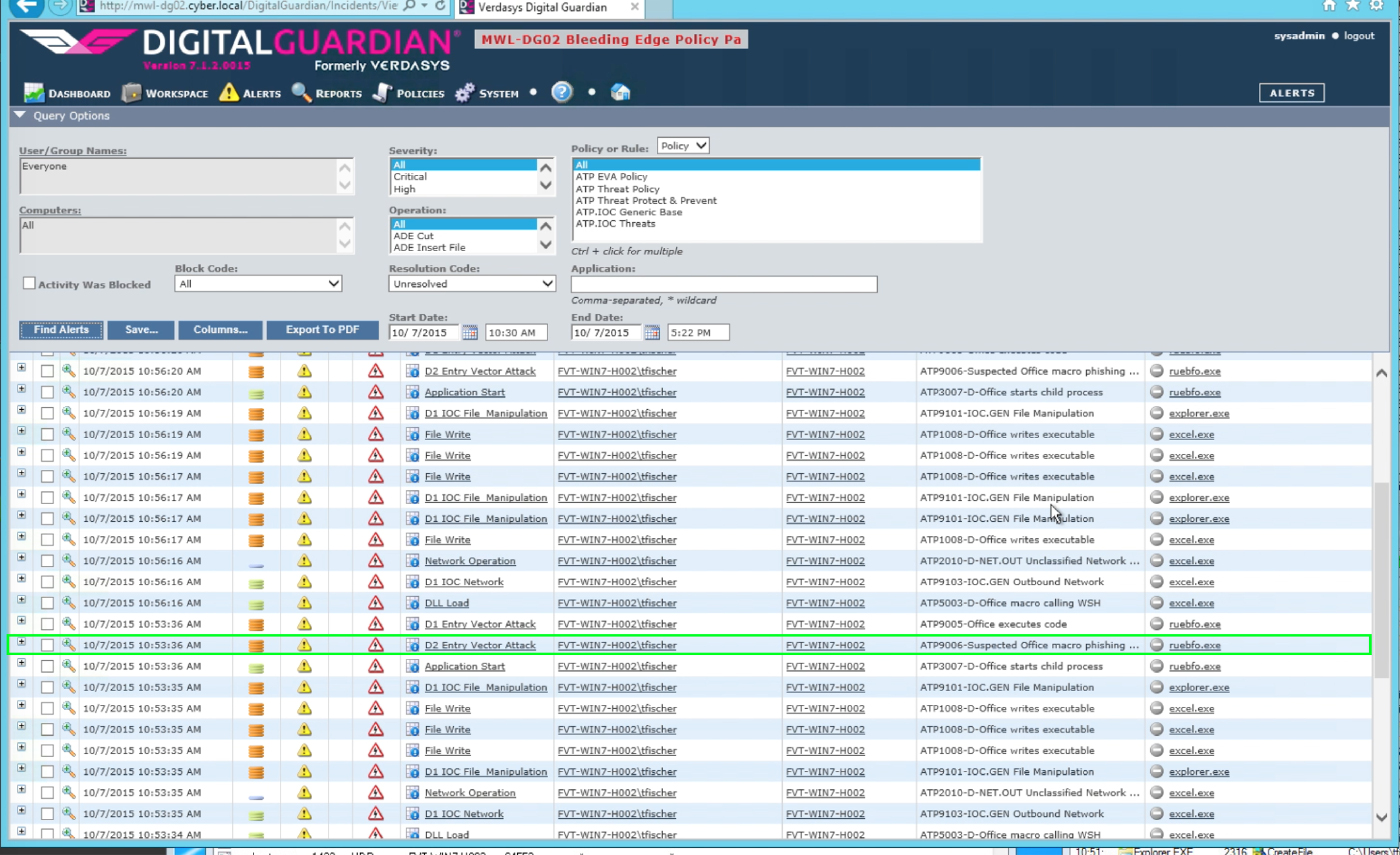
Task: Open the Workspace menu
Action: coord(165,93)
